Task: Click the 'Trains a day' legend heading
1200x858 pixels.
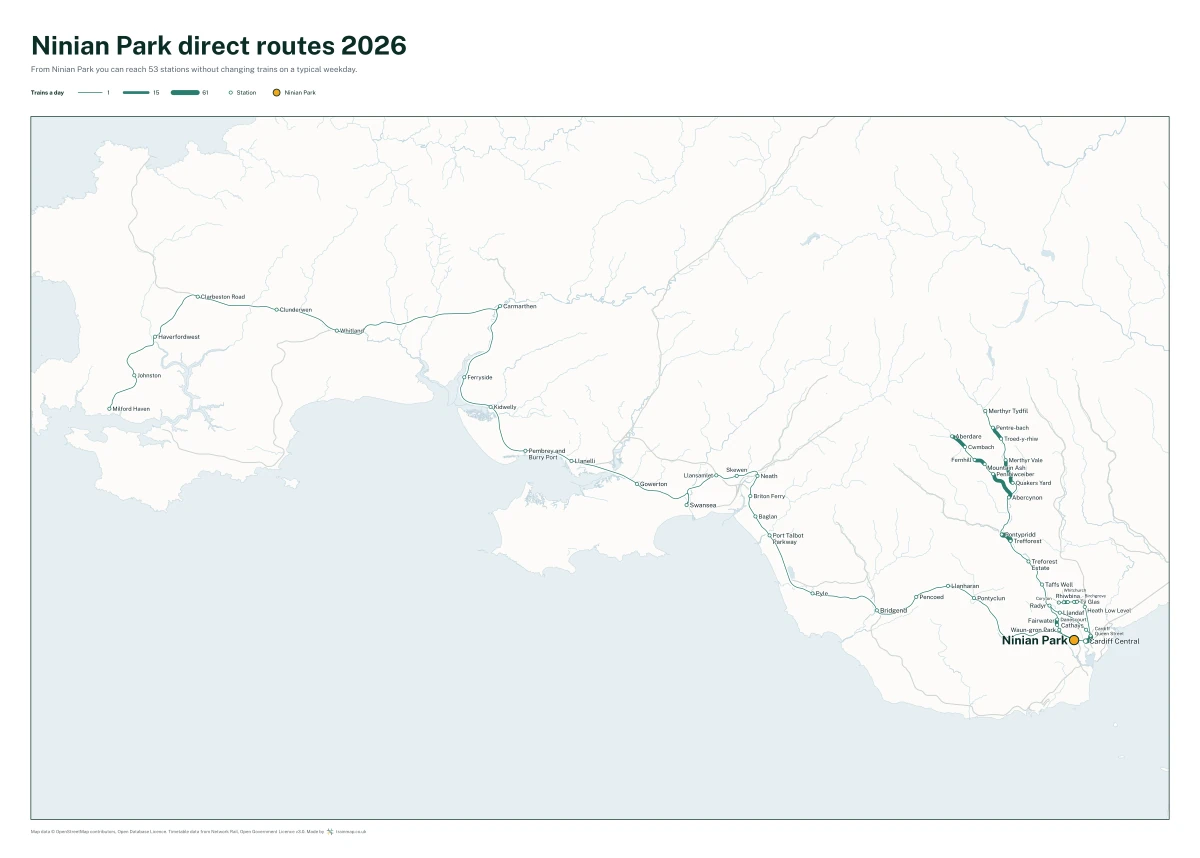Action: coord(46,92)
